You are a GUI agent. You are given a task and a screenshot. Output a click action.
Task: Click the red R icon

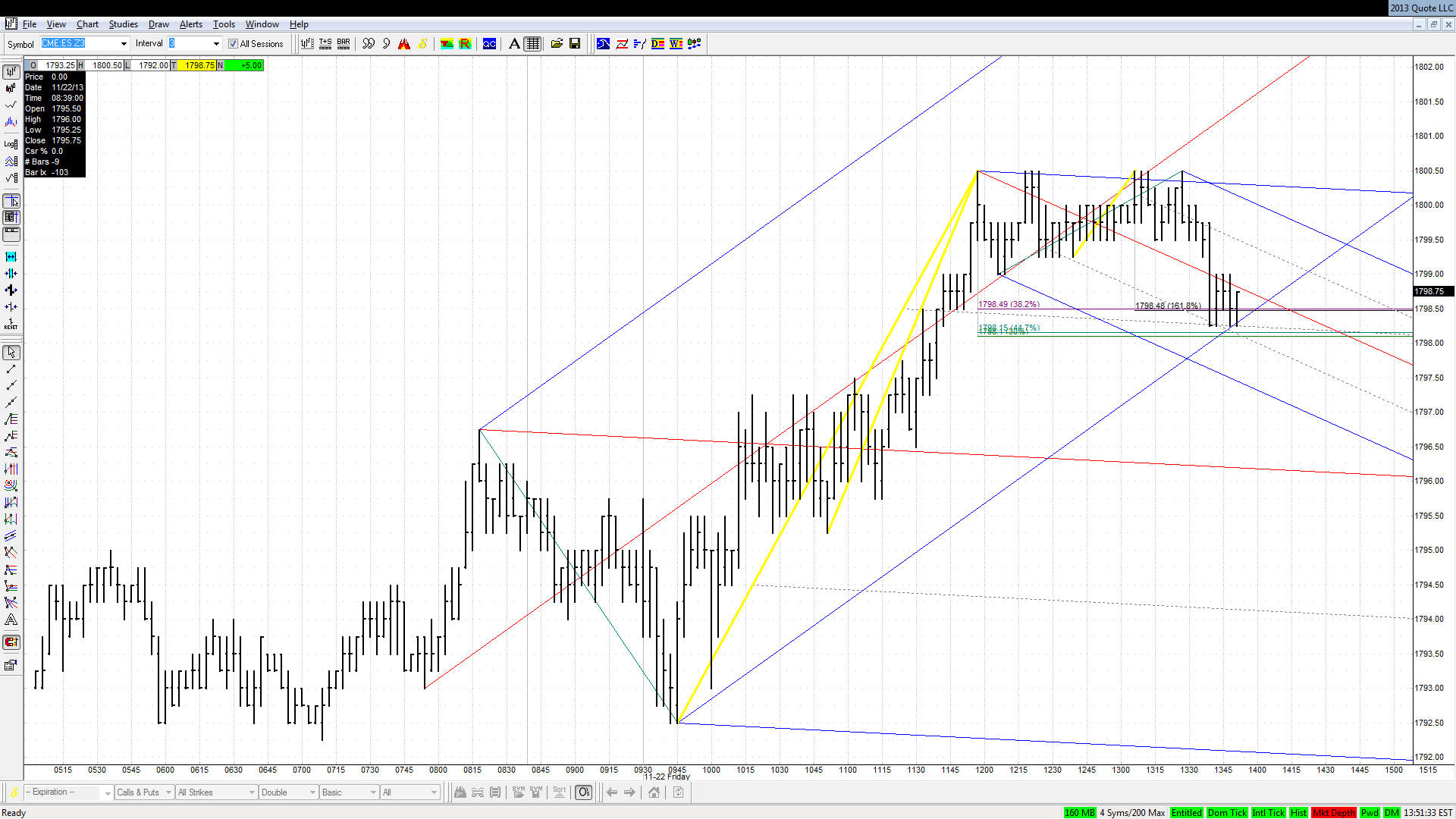pyautogui.click(x=465, y=44)
